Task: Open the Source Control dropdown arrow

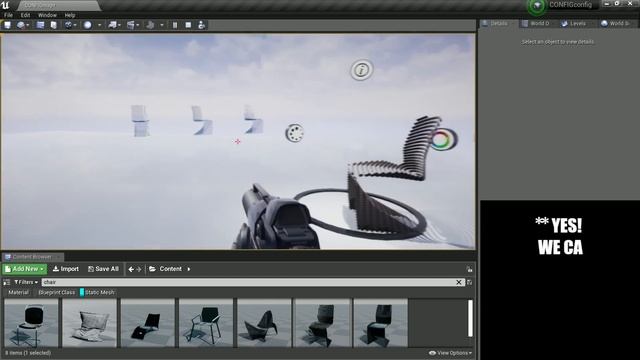Action: click(x=28, y=25)
